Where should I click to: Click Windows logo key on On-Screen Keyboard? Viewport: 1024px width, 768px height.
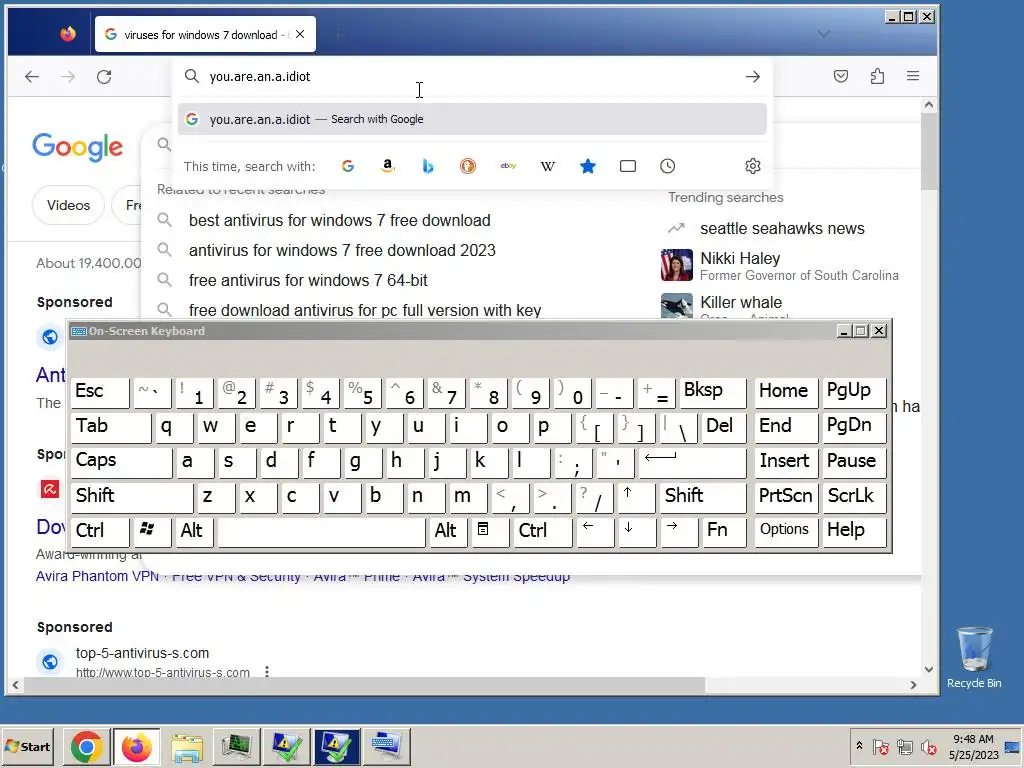[152, 532]
